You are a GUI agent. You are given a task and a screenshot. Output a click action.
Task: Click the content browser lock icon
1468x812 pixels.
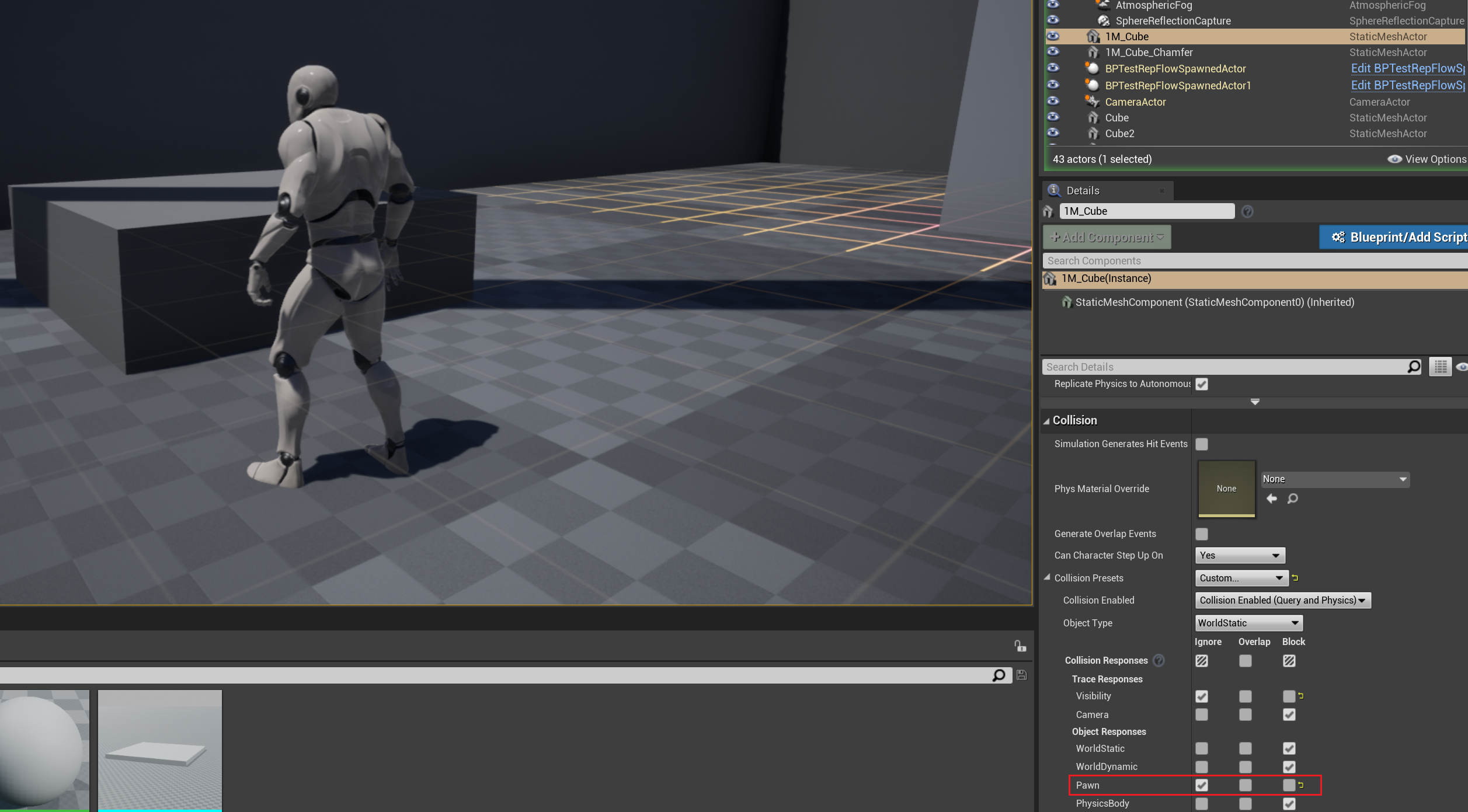(x=1020, y=646)
